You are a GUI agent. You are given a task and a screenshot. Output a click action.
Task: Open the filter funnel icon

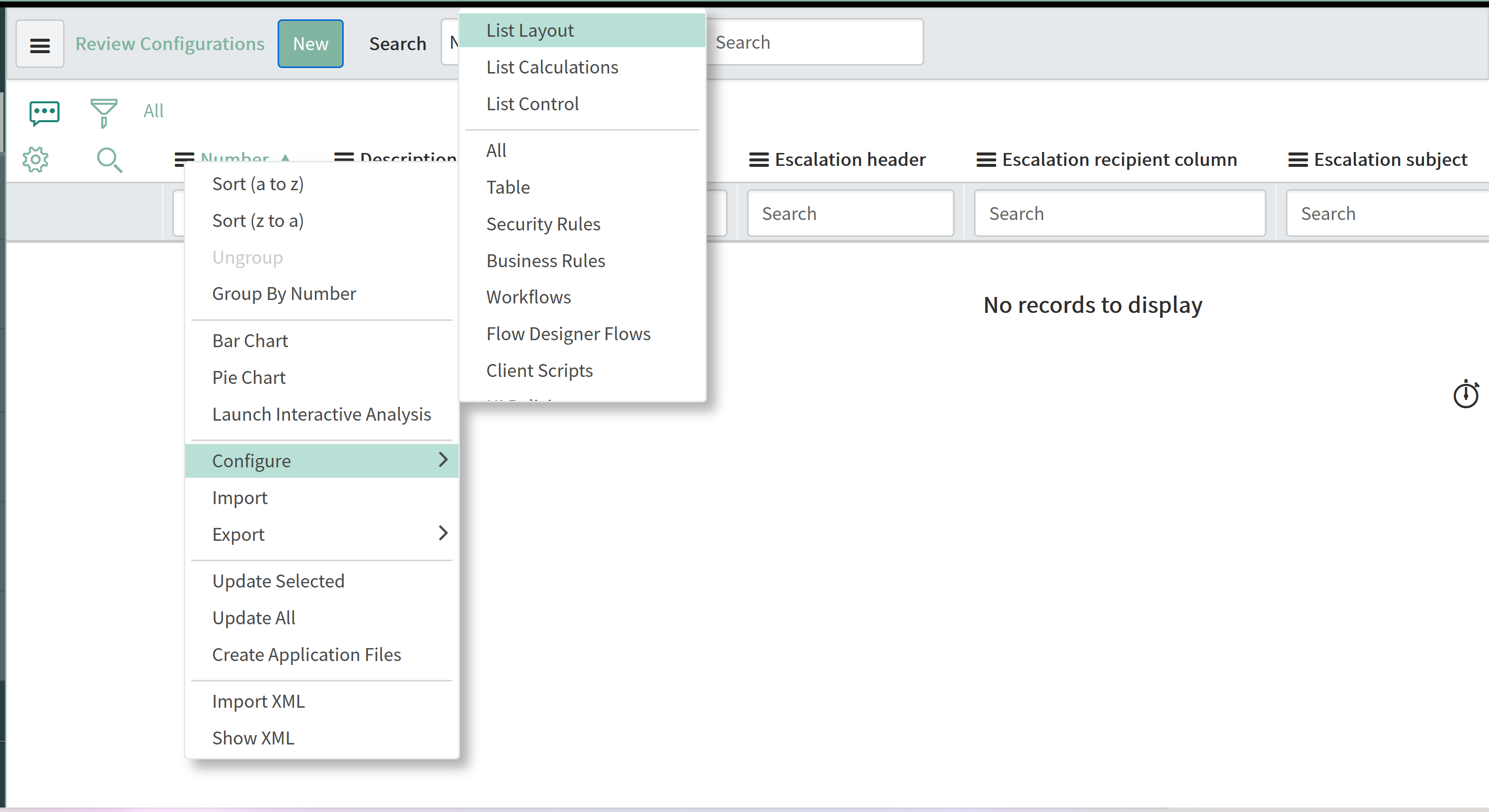tap(103, 112)
